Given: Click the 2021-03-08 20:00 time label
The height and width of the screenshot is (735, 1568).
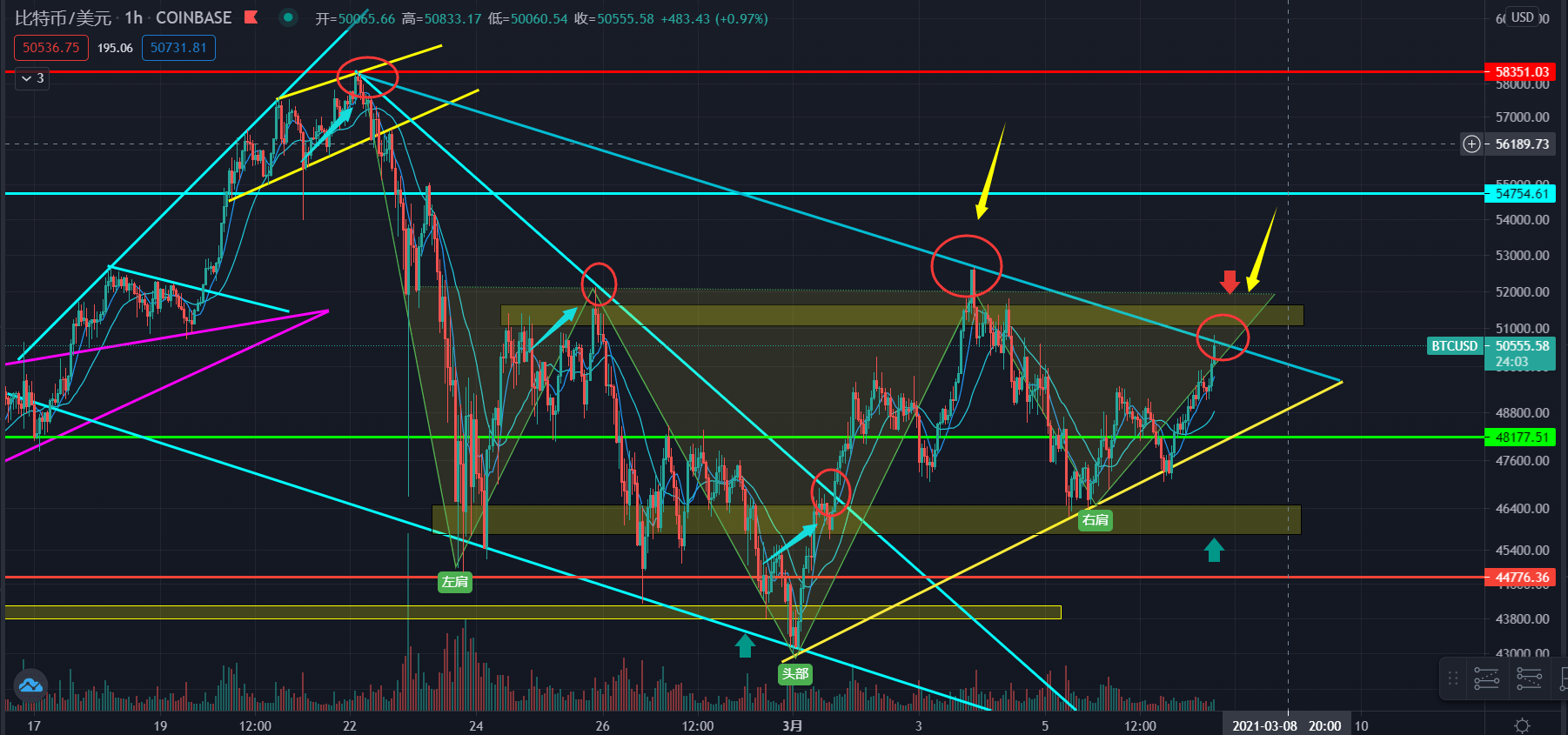Looking at the screenshot, I should (1286, 725).
